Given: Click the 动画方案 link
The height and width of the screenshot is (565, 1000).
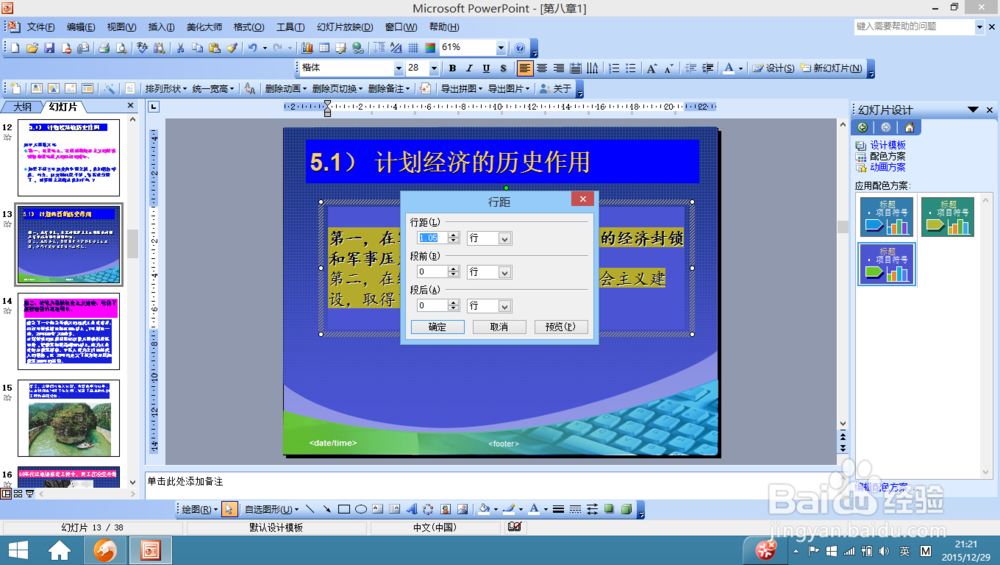Looking at the screenshot, I should point(888,167).
